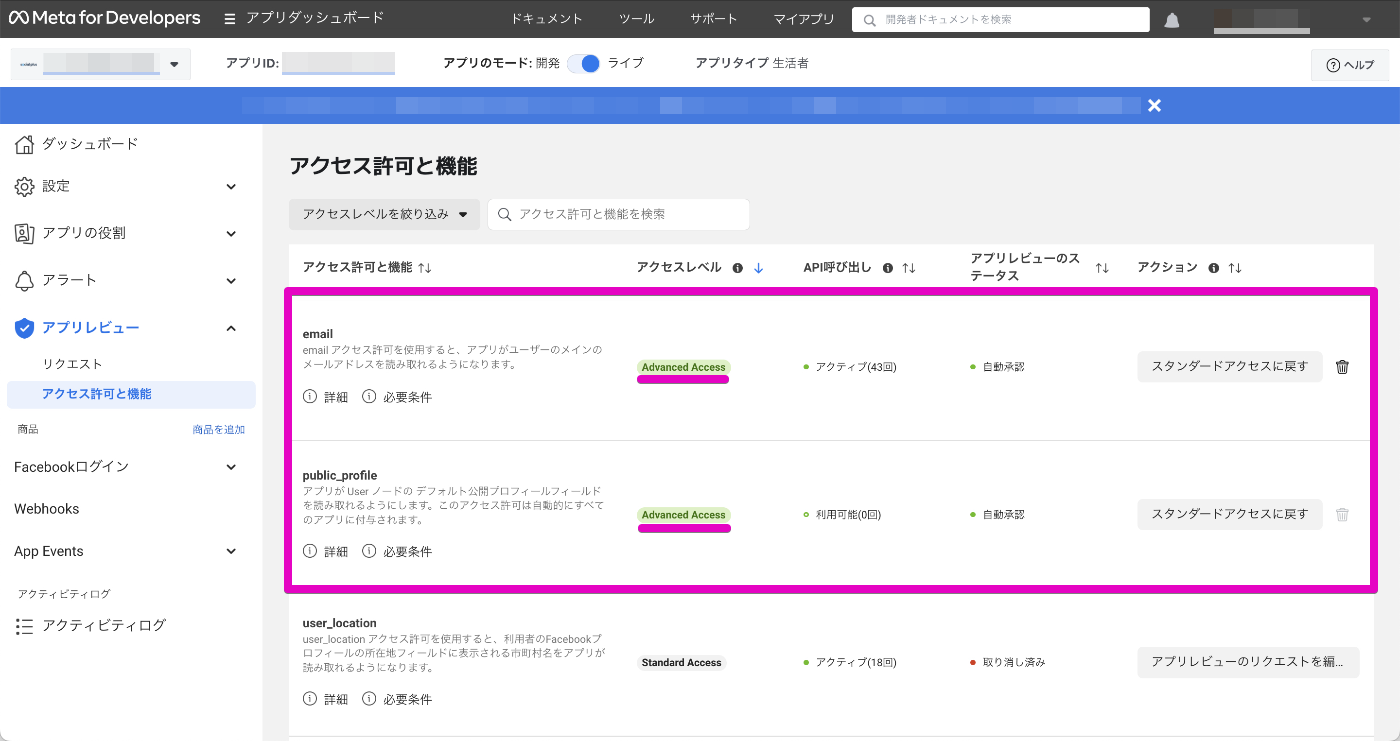Click info icon next to API呼び出し header
Screen dimensions: 1400x741
(887, 268)
